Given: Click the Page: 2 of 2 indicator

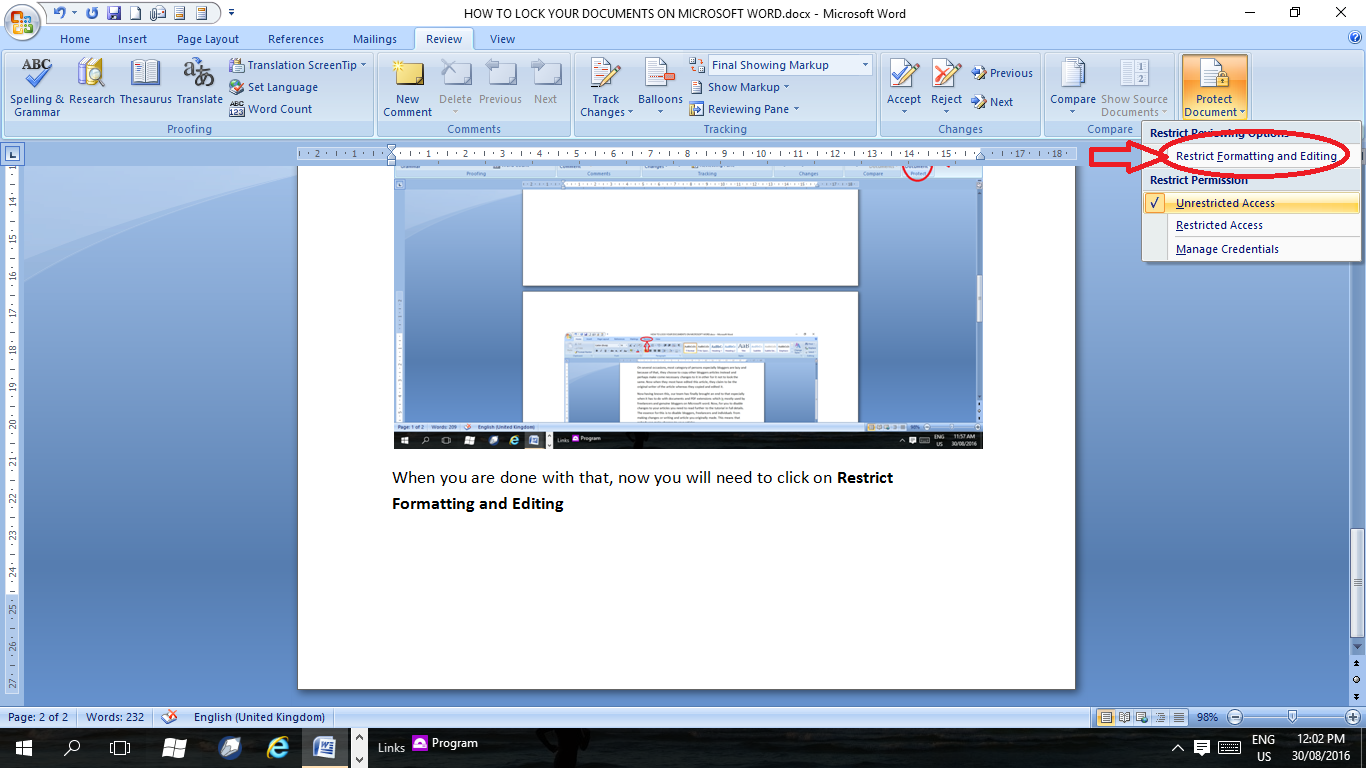Looking at the screenshot, I should point(38,717).
